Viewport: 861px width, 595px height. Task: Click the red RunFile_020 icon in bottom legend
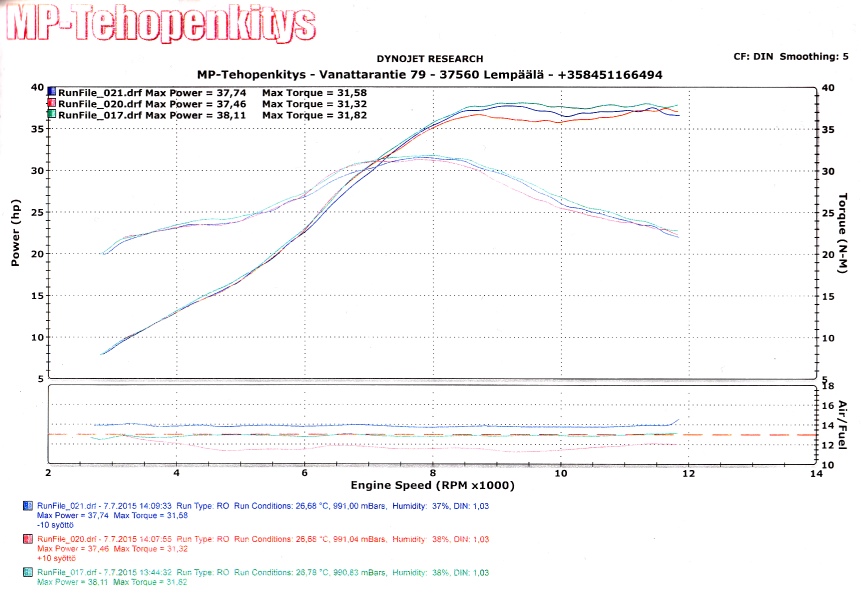tap(27, 538)
